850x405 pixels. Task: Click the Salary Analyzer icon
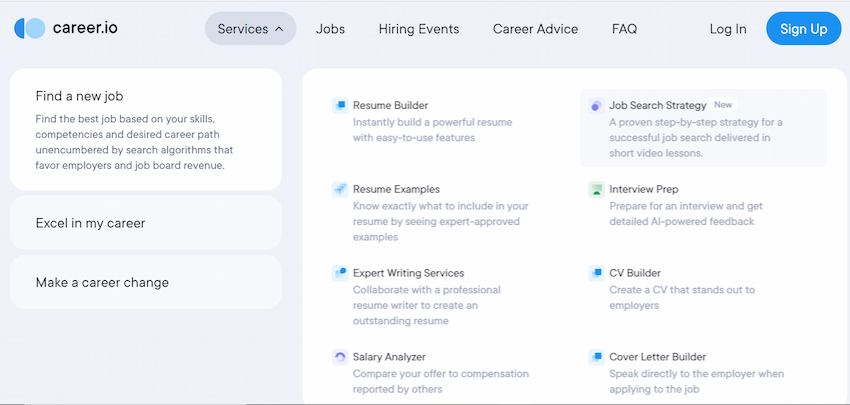pyautogui.click(x=340, y=357)
